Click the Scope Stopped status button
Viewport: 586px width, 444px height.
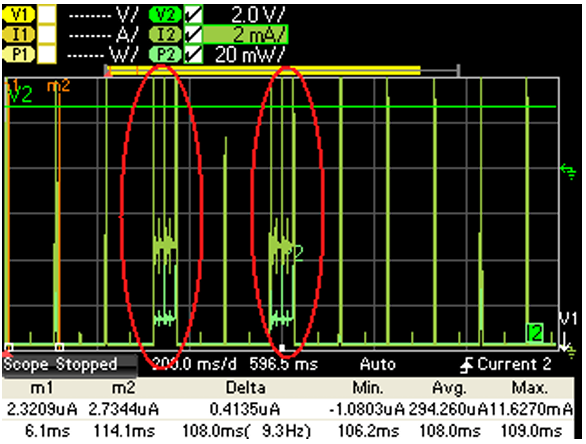[x=70, y=364]
